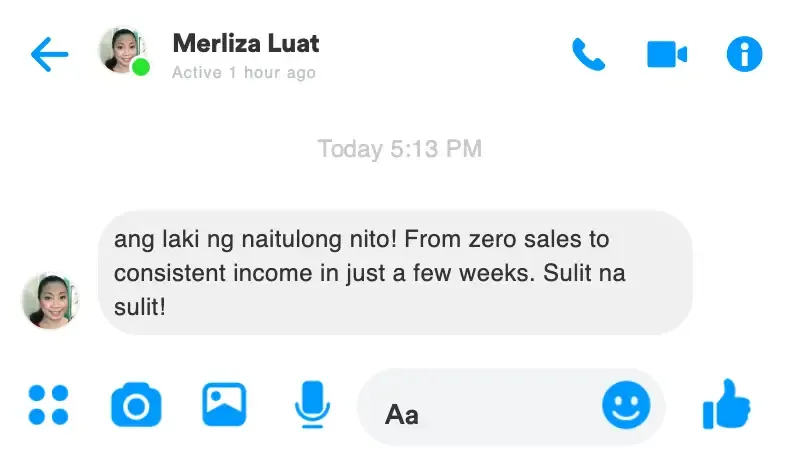The image size is (794, 466).
Task: Open the emoji picker
Action: pyautogui.click(x=625, y=406)
